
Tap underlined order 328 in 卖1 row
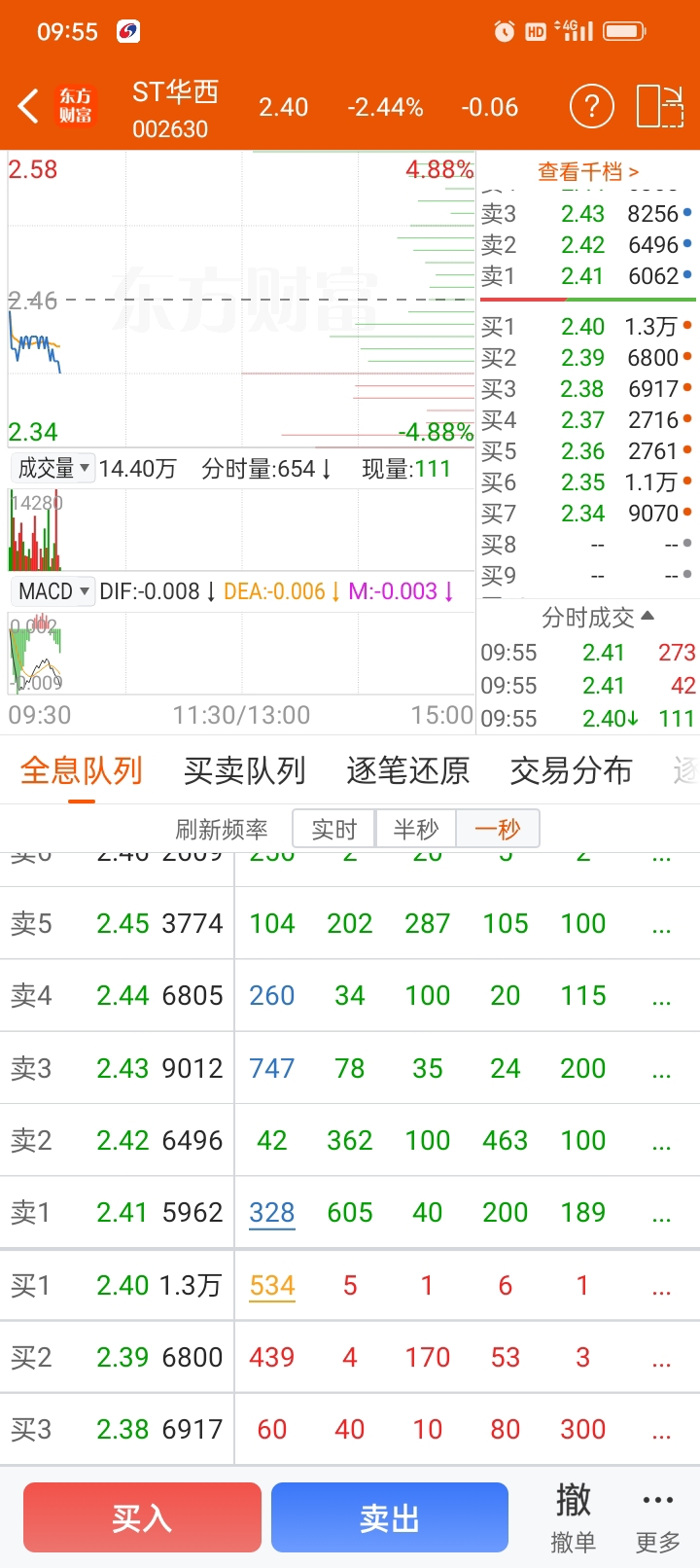272,1213
